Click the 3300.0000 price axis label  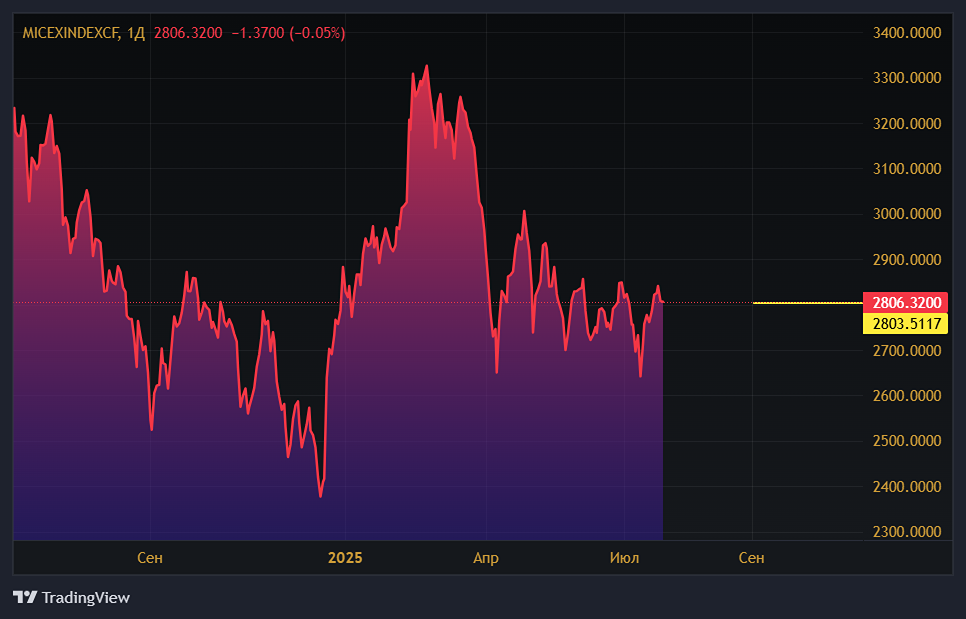tap(907, 78)
